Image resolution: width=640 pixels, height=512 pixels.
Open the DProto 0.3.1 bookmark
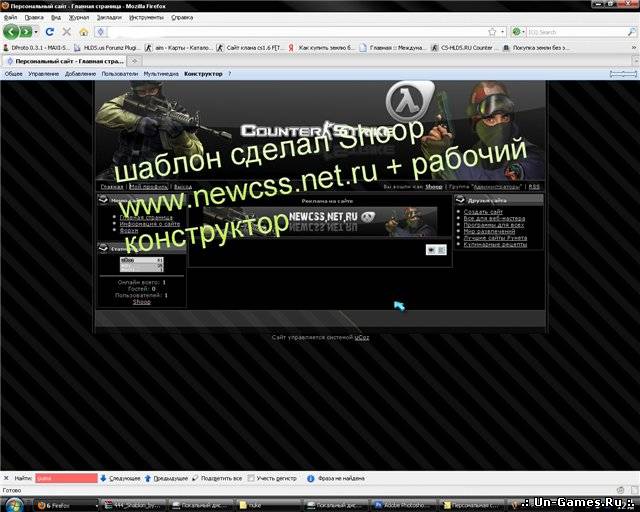coord(36,48)
